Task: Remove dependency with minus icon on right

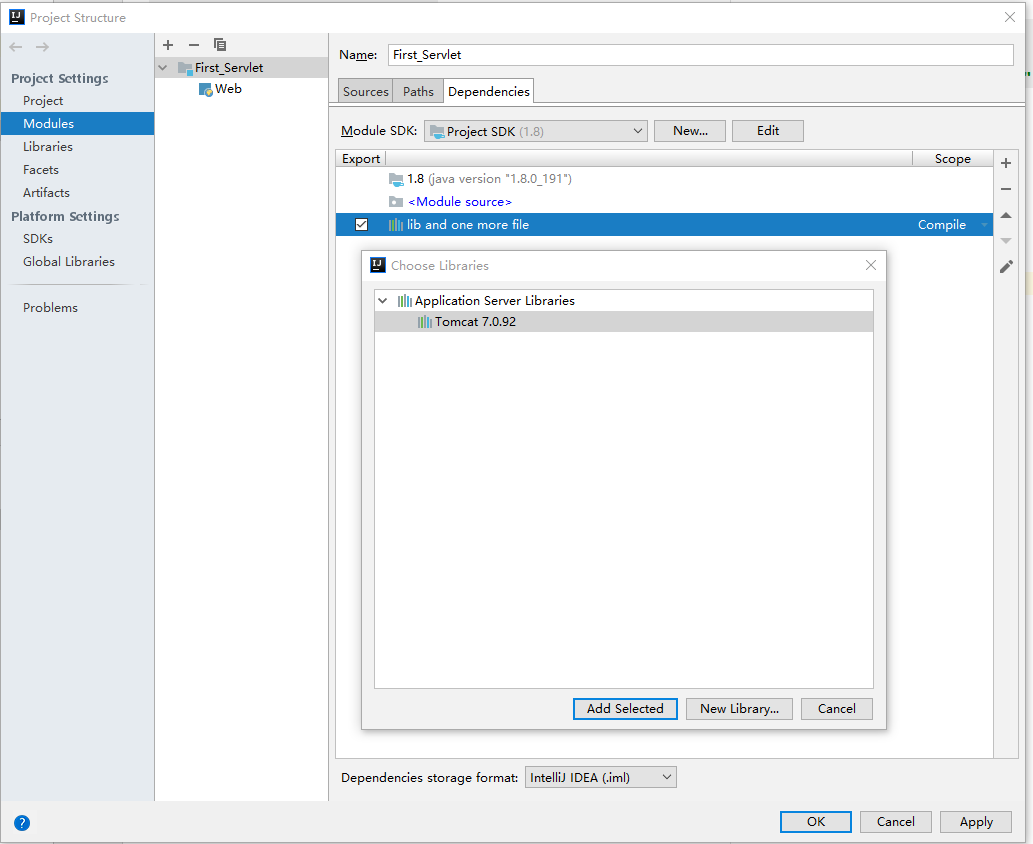Action: click(x=1006, y=189)
